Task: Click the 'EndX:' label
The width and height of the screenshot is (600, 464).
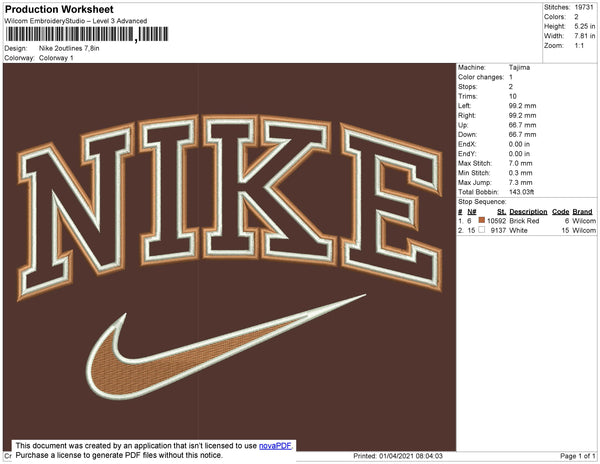Action: pos(467,144)
